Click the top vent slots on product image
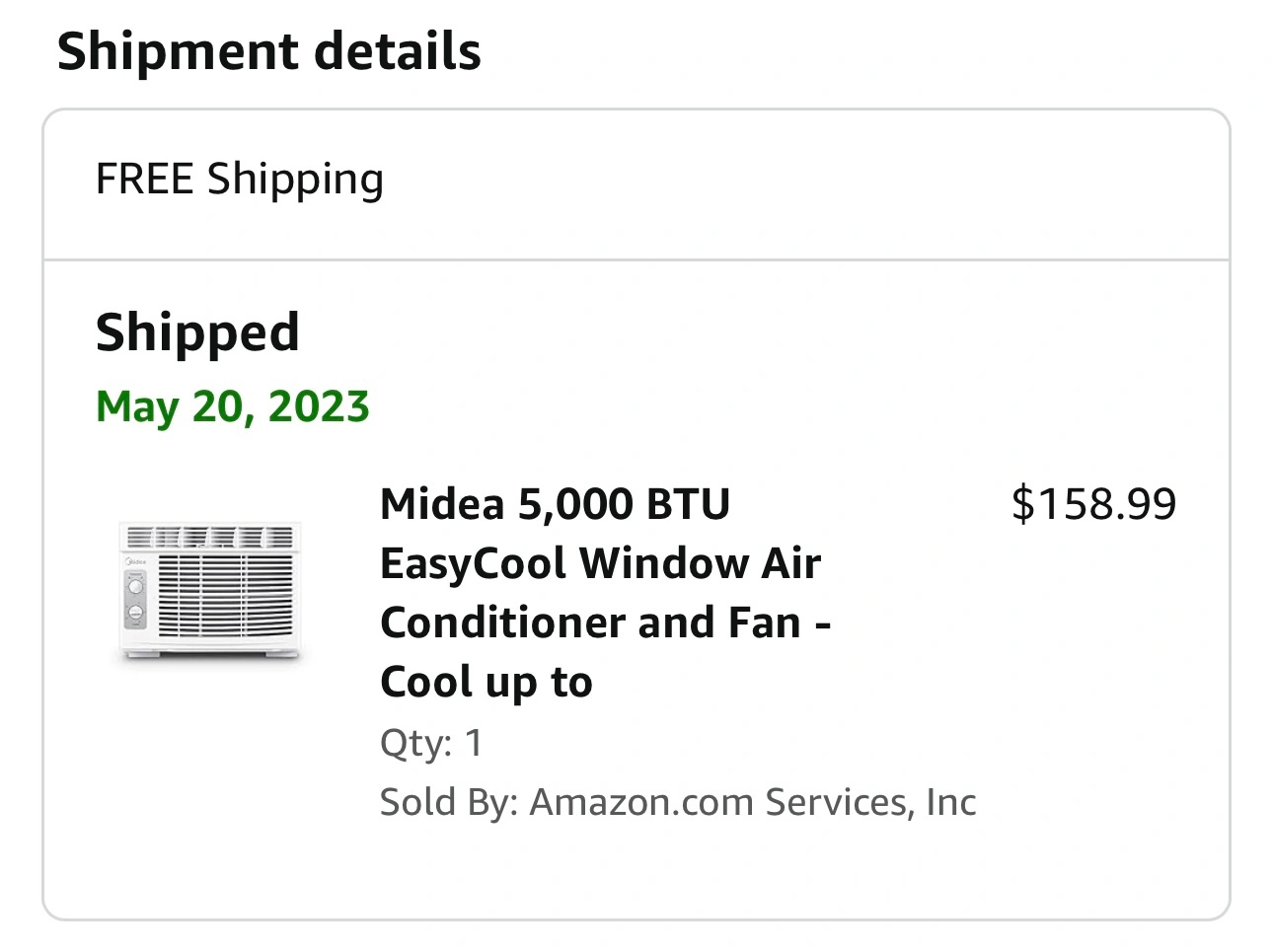 210,538
